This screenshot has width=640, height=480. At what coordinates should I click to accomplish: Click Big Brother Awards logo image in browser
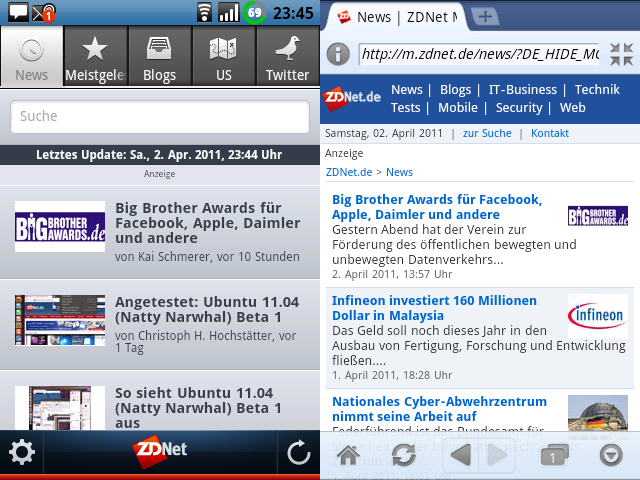[x=598, y=216]
